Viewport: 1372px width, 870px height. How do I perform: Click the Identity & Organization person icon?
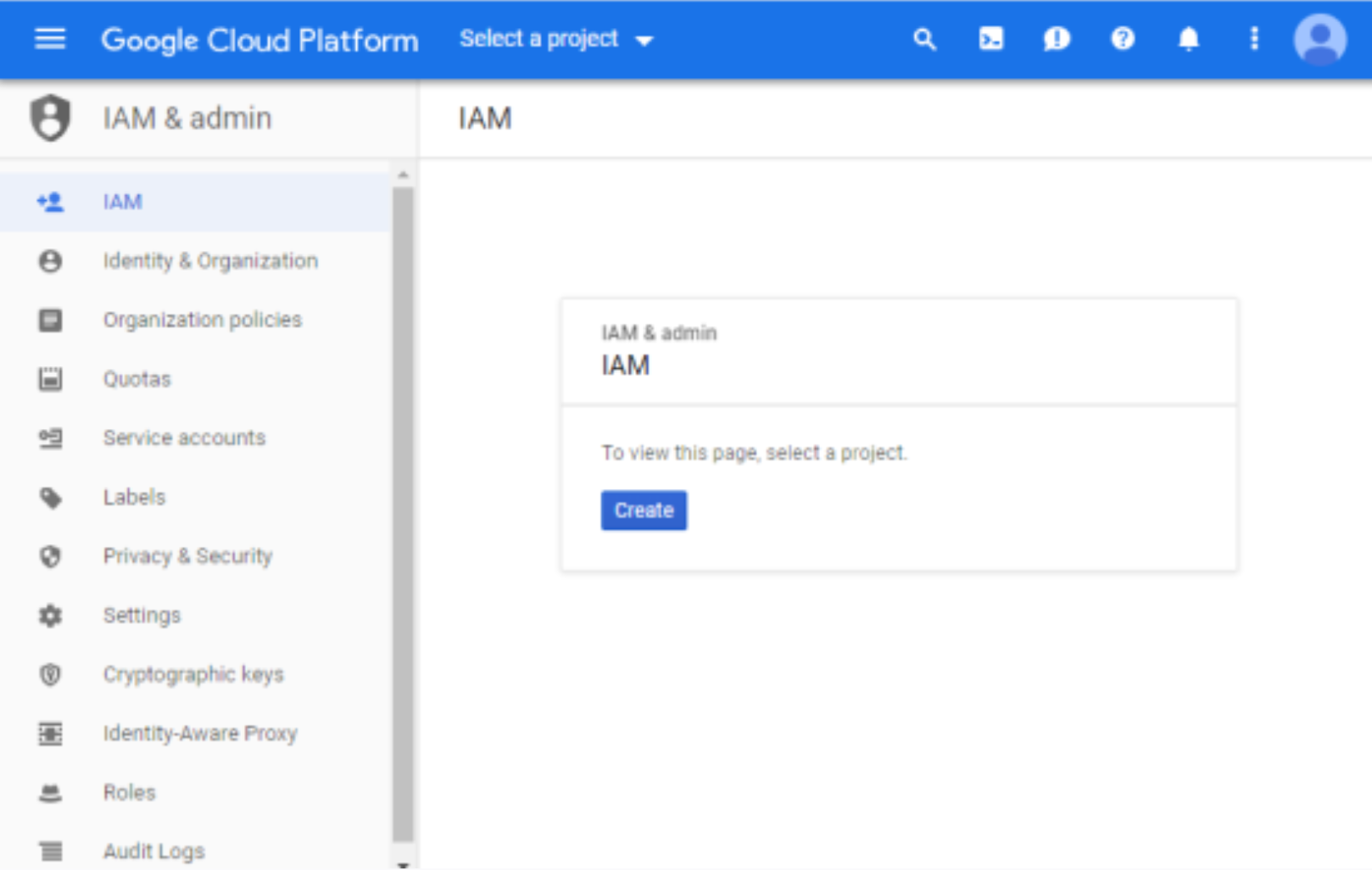pyautogui.click(x=50, y=261)
